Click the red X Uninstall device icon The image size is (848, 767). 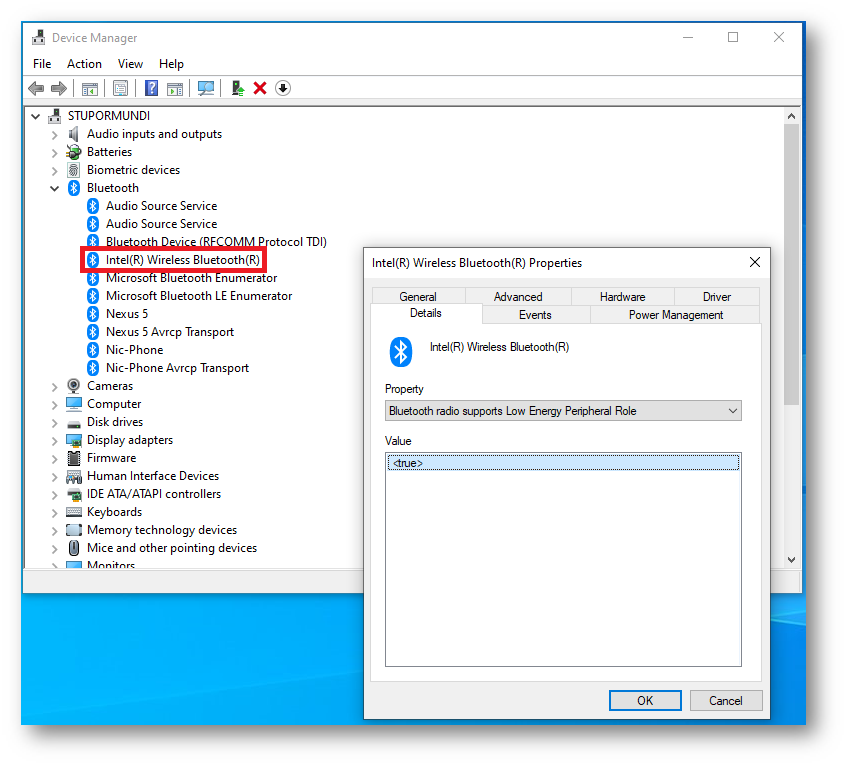(x=260, y=88)
